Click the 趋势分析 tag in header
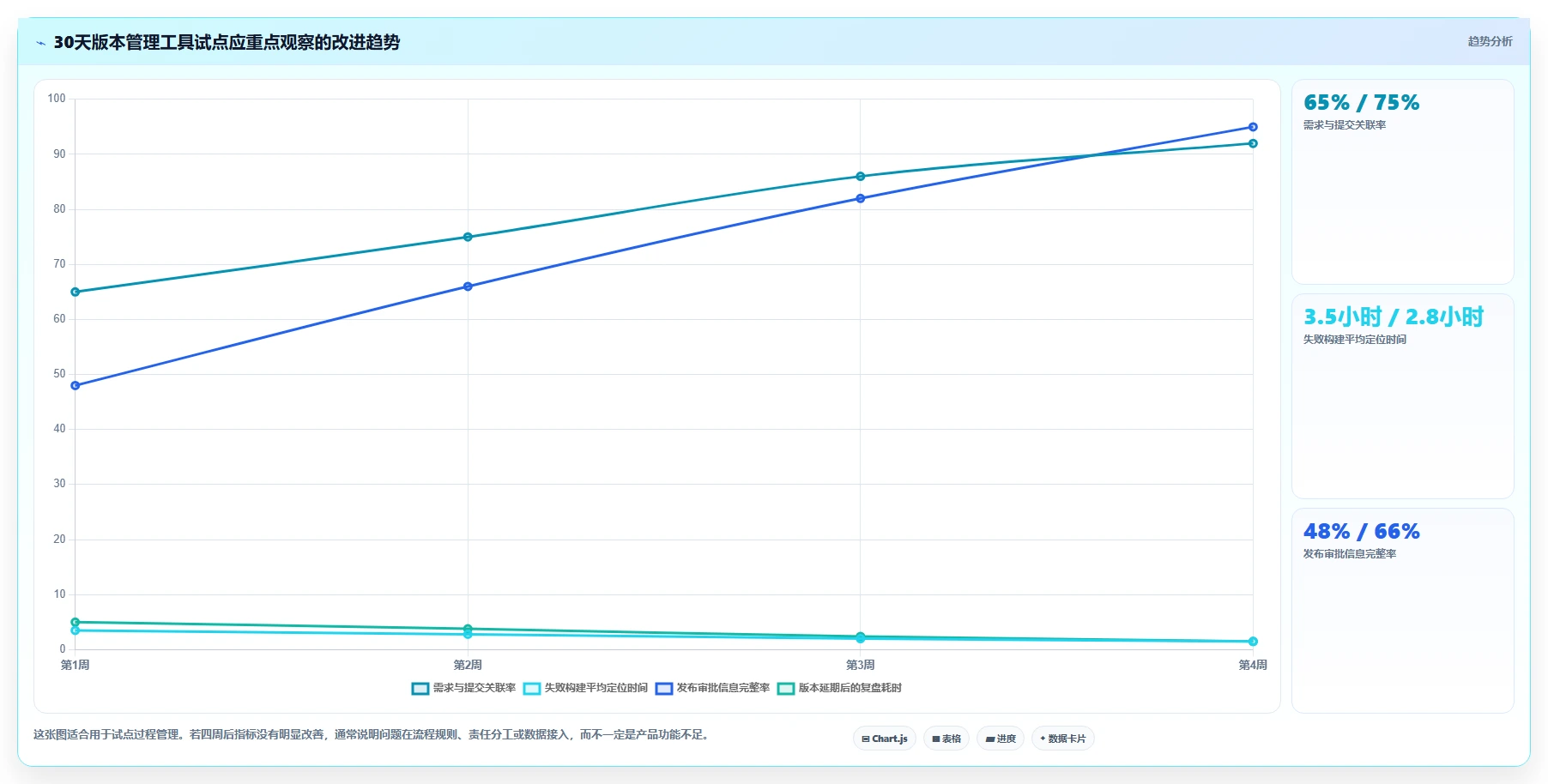This screenshot has height=784, width=1548. pos(1490,41)
